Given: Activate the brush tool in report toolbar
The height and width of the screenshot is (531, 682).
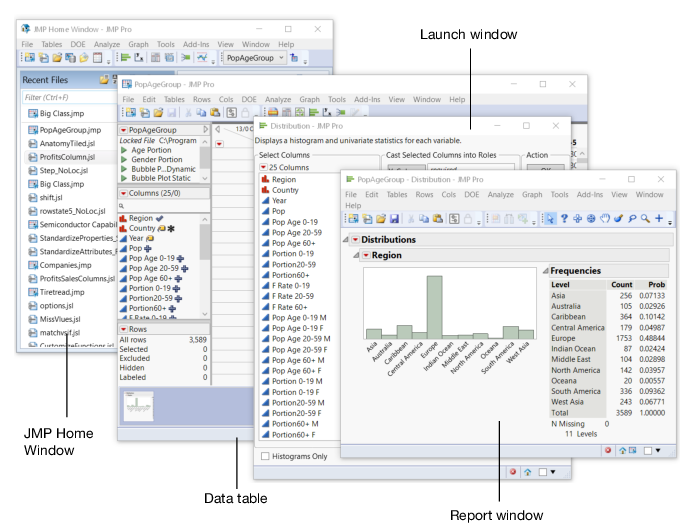Looking at the screenshot, I should click(618, 219).
